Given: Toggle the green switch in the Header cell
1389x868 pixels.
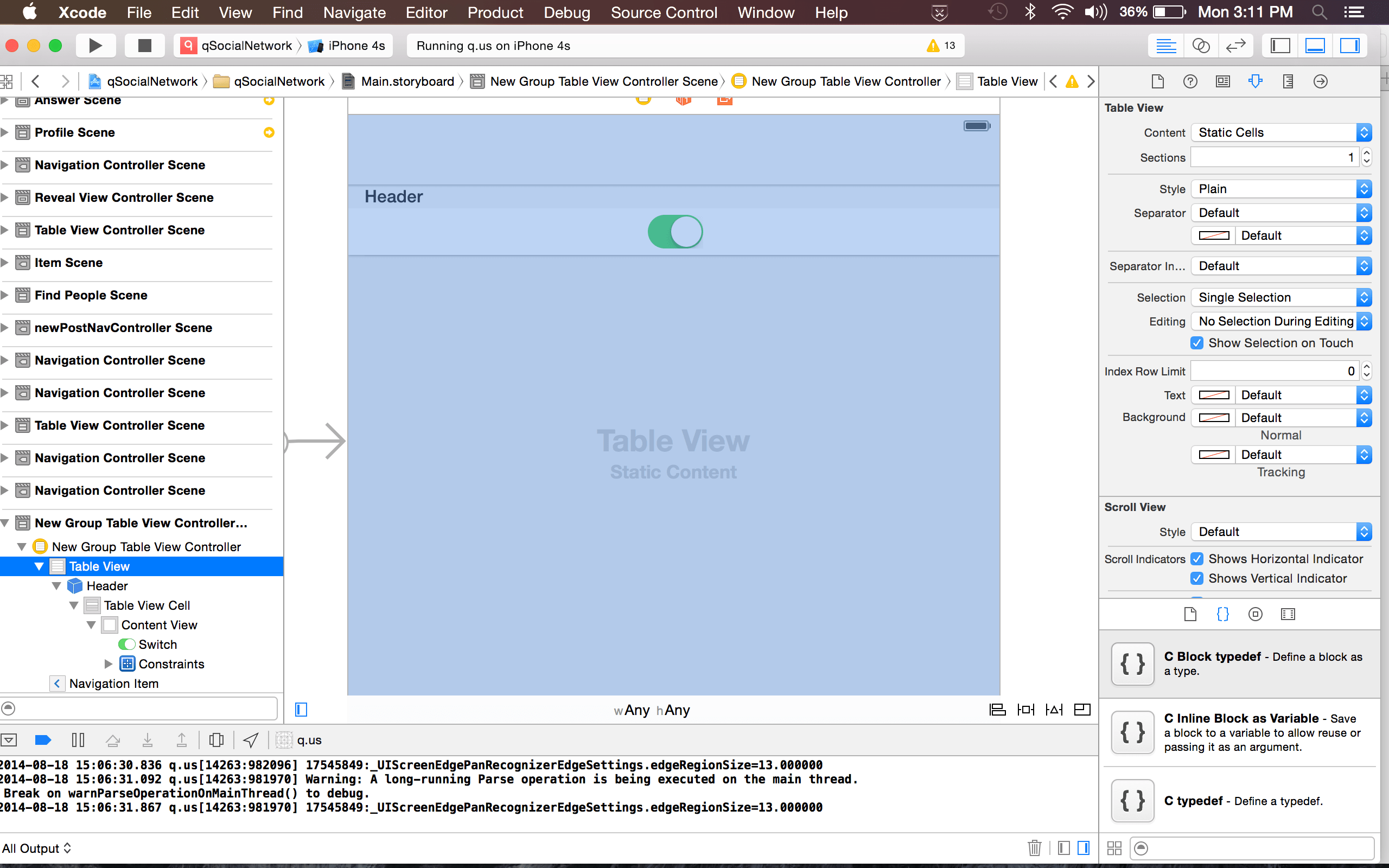Looking at the screenshot, I should [x=676, y=231].
